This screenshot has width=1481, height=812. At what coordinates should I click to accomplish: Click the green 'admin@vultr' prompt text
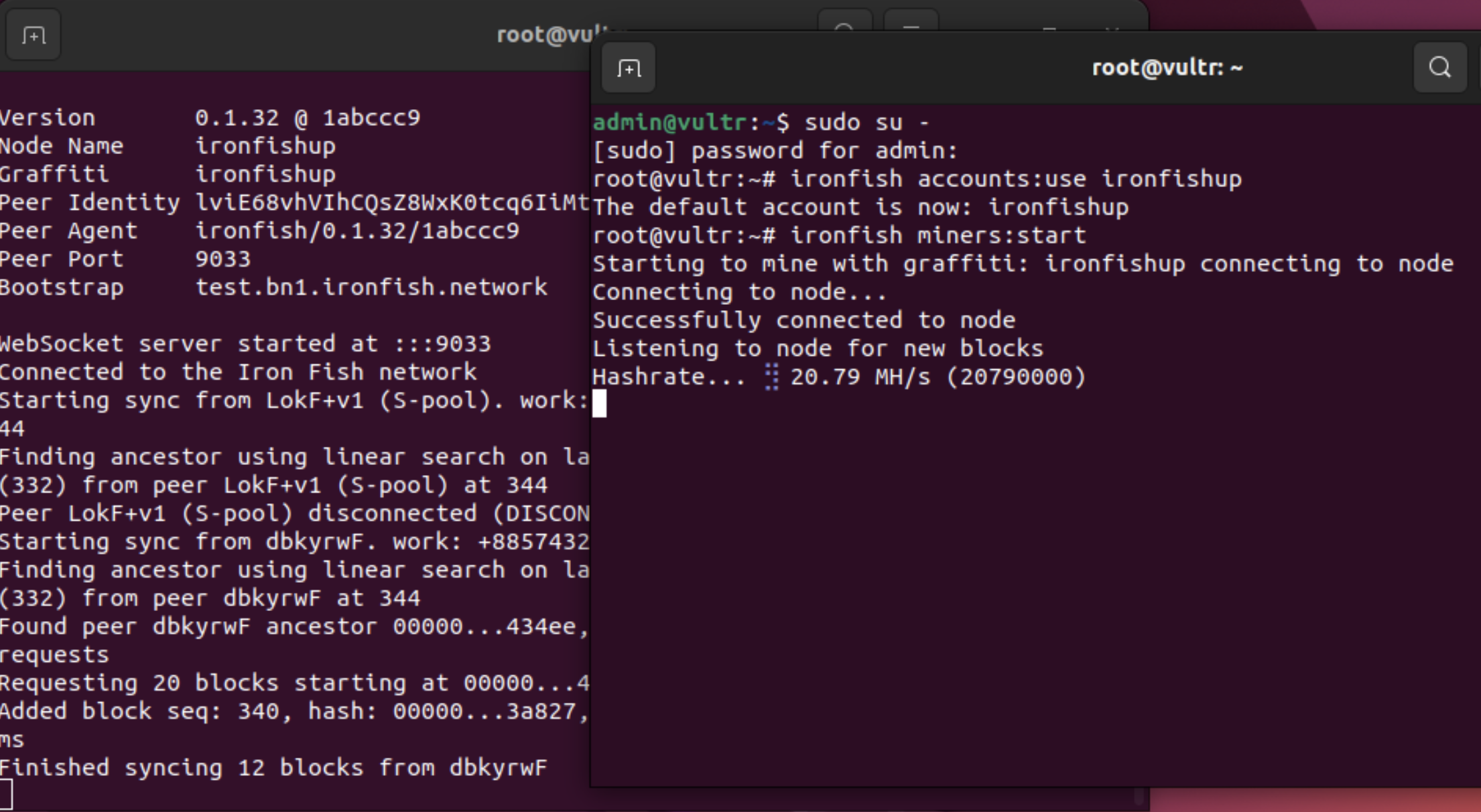669,123
